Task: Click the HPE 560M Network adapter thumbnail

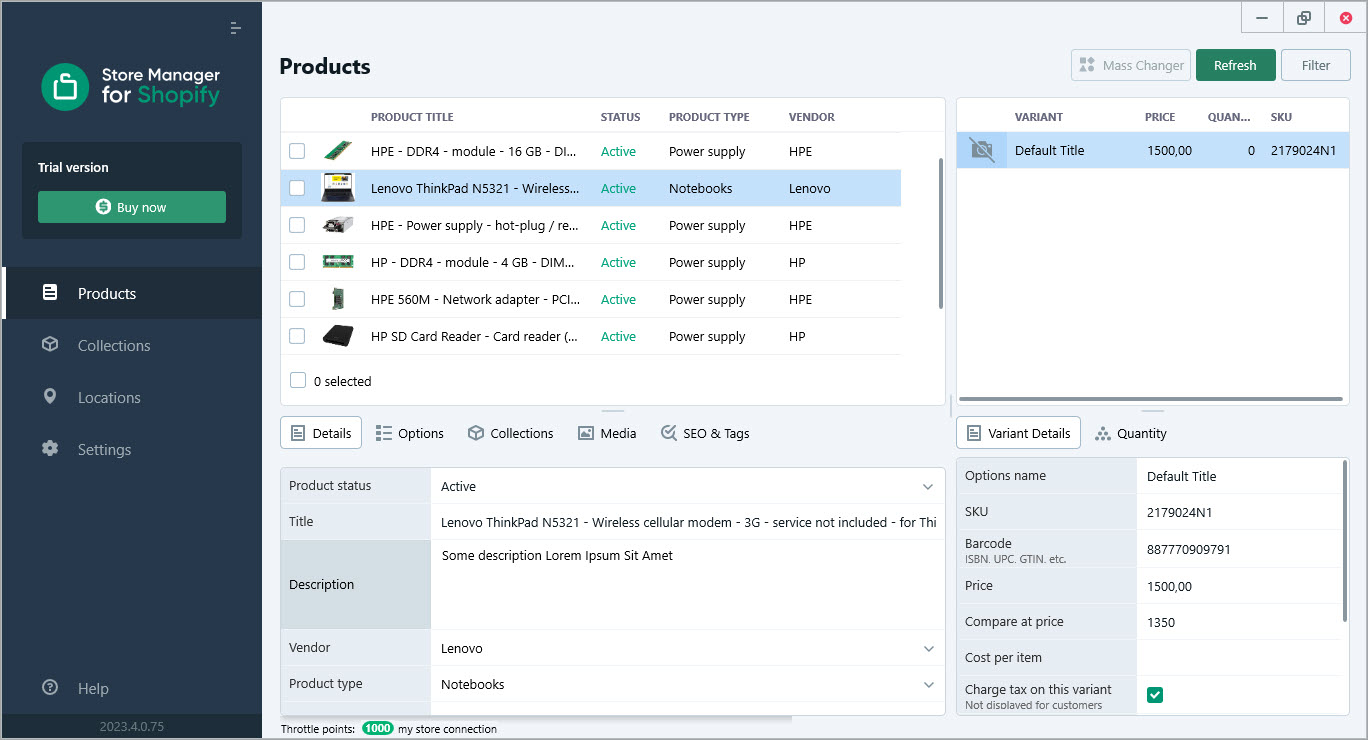Action: (338, 299)
